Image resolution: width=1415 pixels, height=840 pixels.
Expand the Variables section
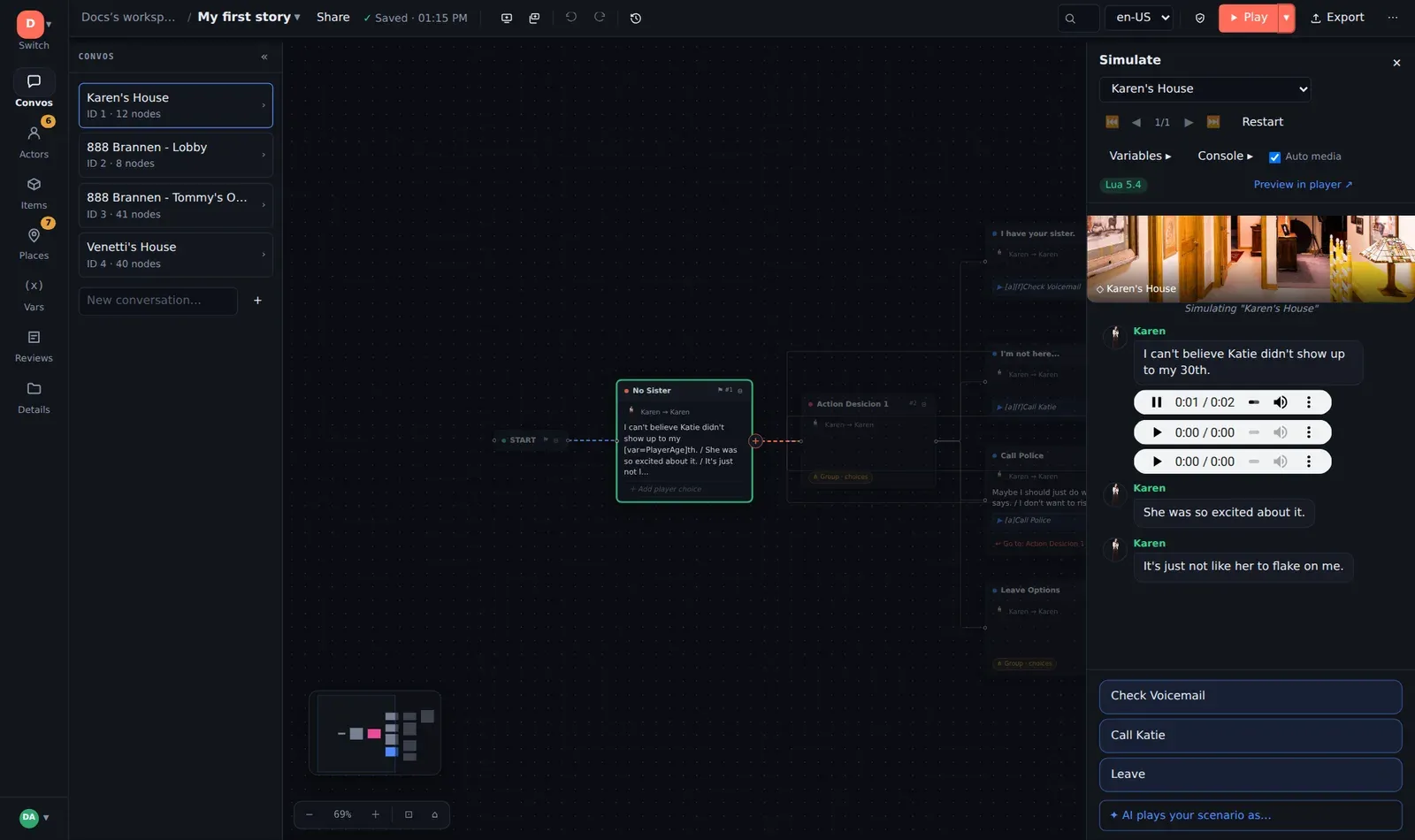click(1140, 156)
